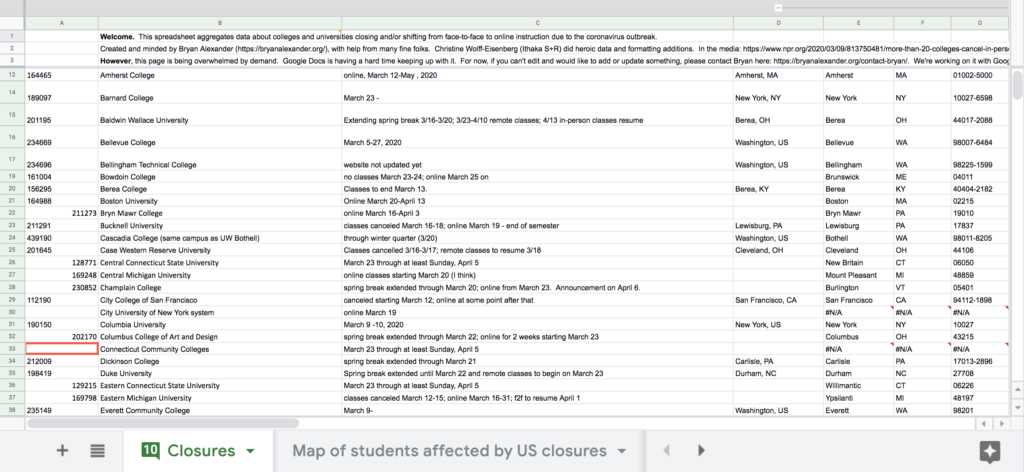
Task: Select column B header
Action: point(219,23)
